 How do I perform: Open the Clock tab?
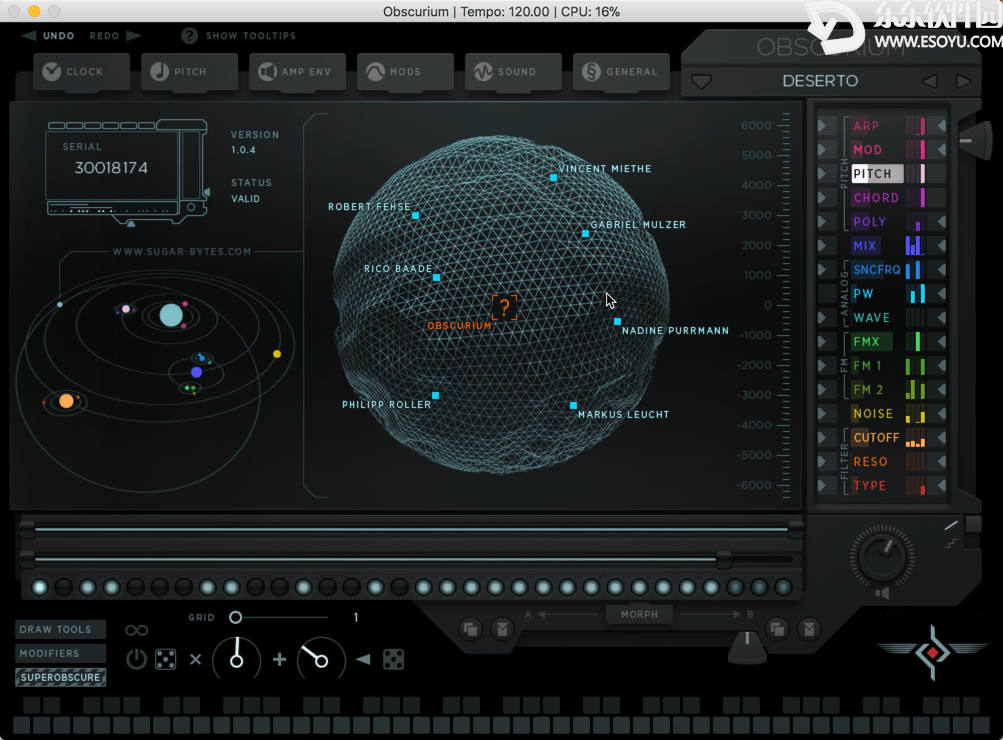coord(81,72)
